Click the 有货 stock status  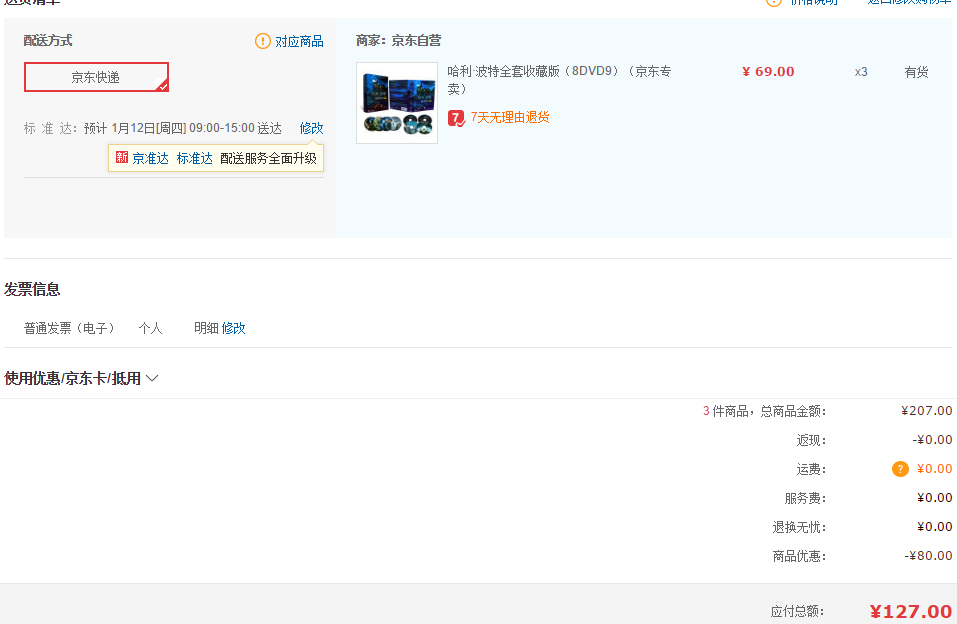916,72
